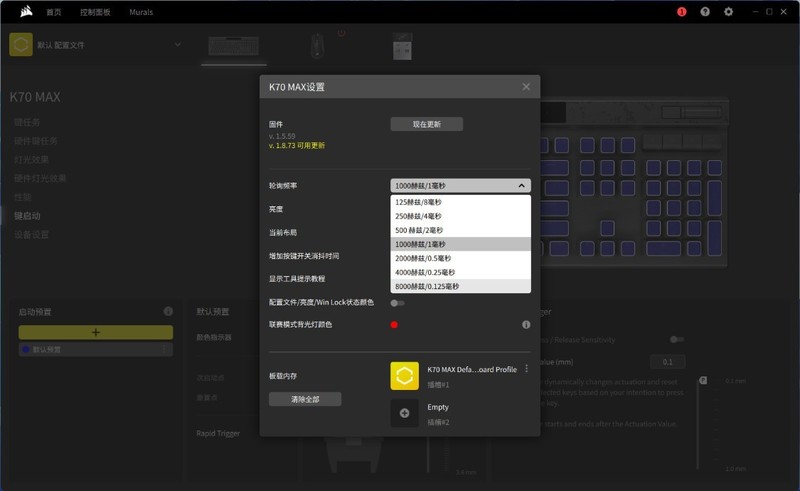Select 硬件键任务 in the sidebar
This screenshot has width=800, height=491.
pyautogui.click(x=36, y=141)
